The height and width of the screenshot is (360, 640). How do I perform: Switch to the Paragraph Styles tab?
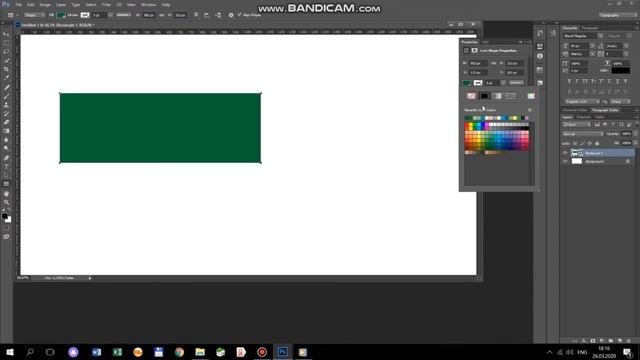pyautogui.click(x=605, y=110)
